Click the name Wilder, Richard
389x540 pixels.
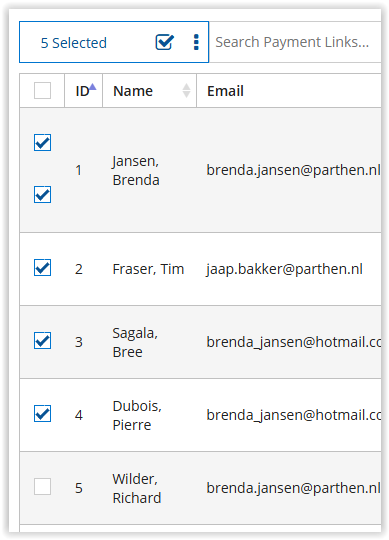(x=137, y=488)
